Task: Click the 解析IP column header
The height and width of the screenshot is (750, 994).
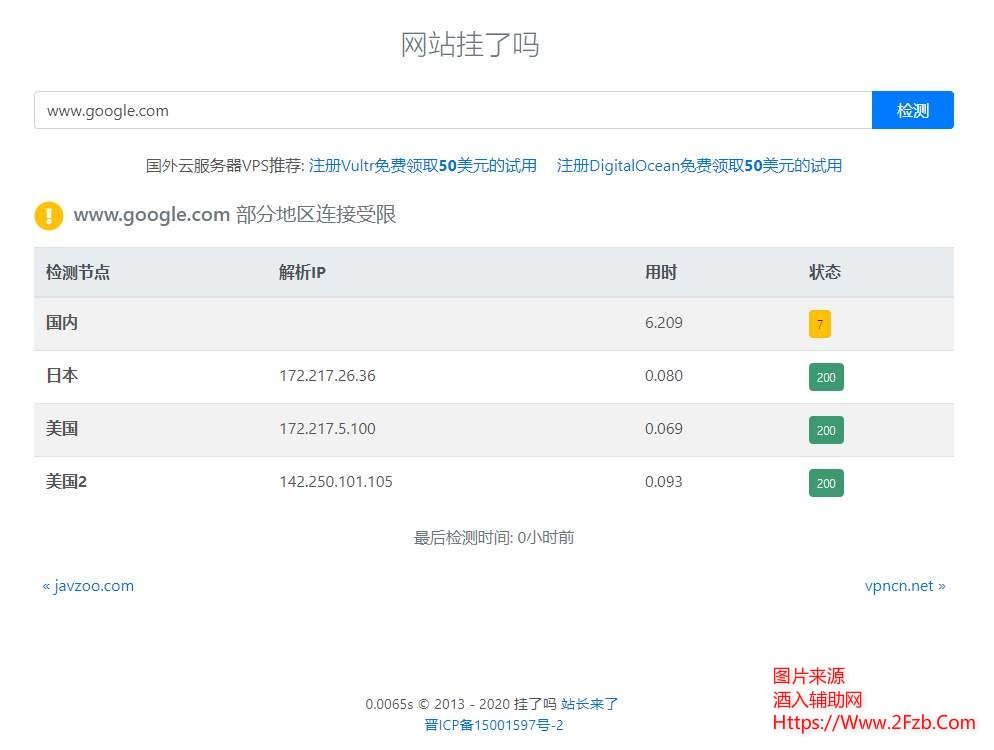Action: (302, 272)
